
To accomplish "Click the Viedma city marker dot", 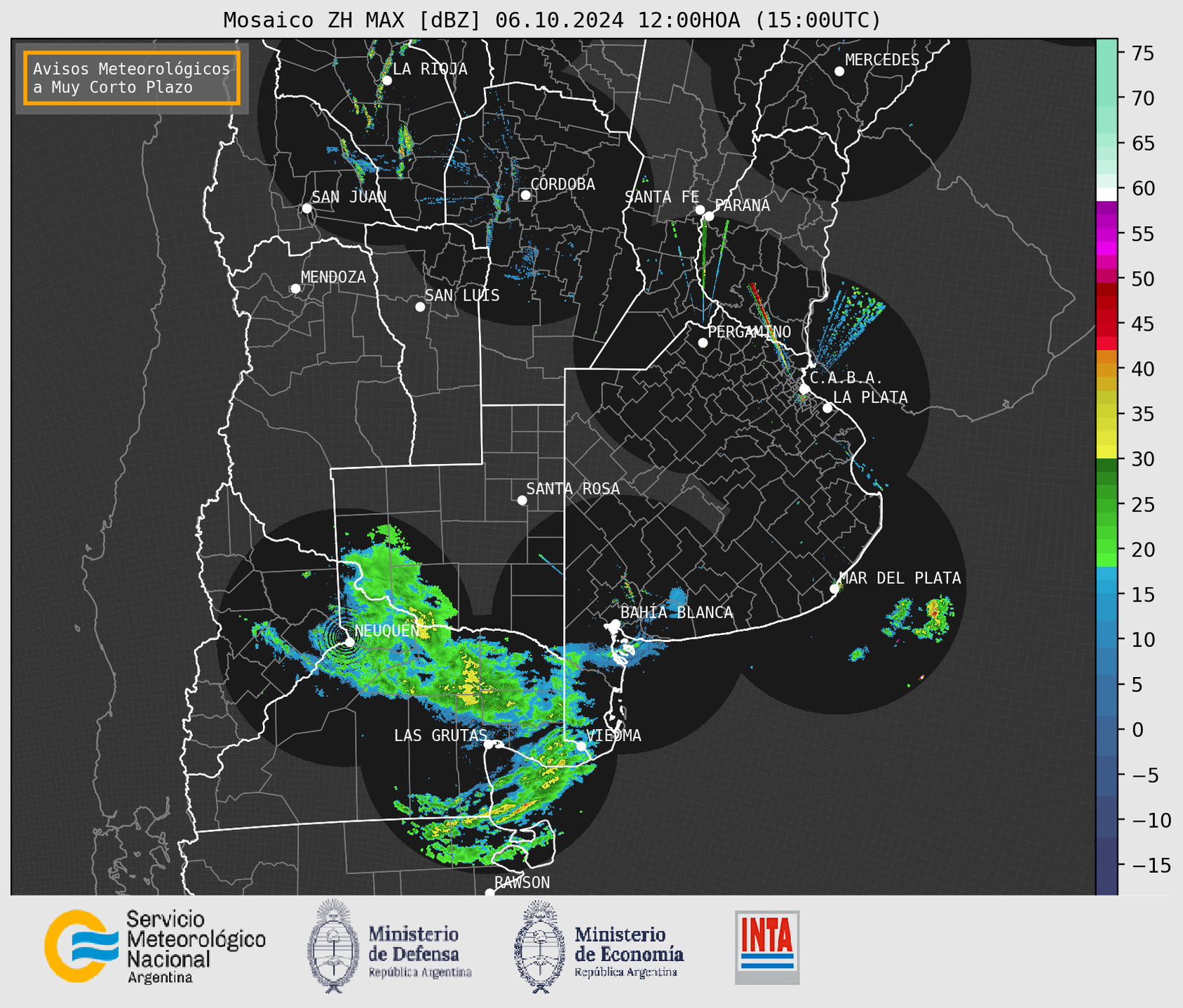I will coord(581,746).
